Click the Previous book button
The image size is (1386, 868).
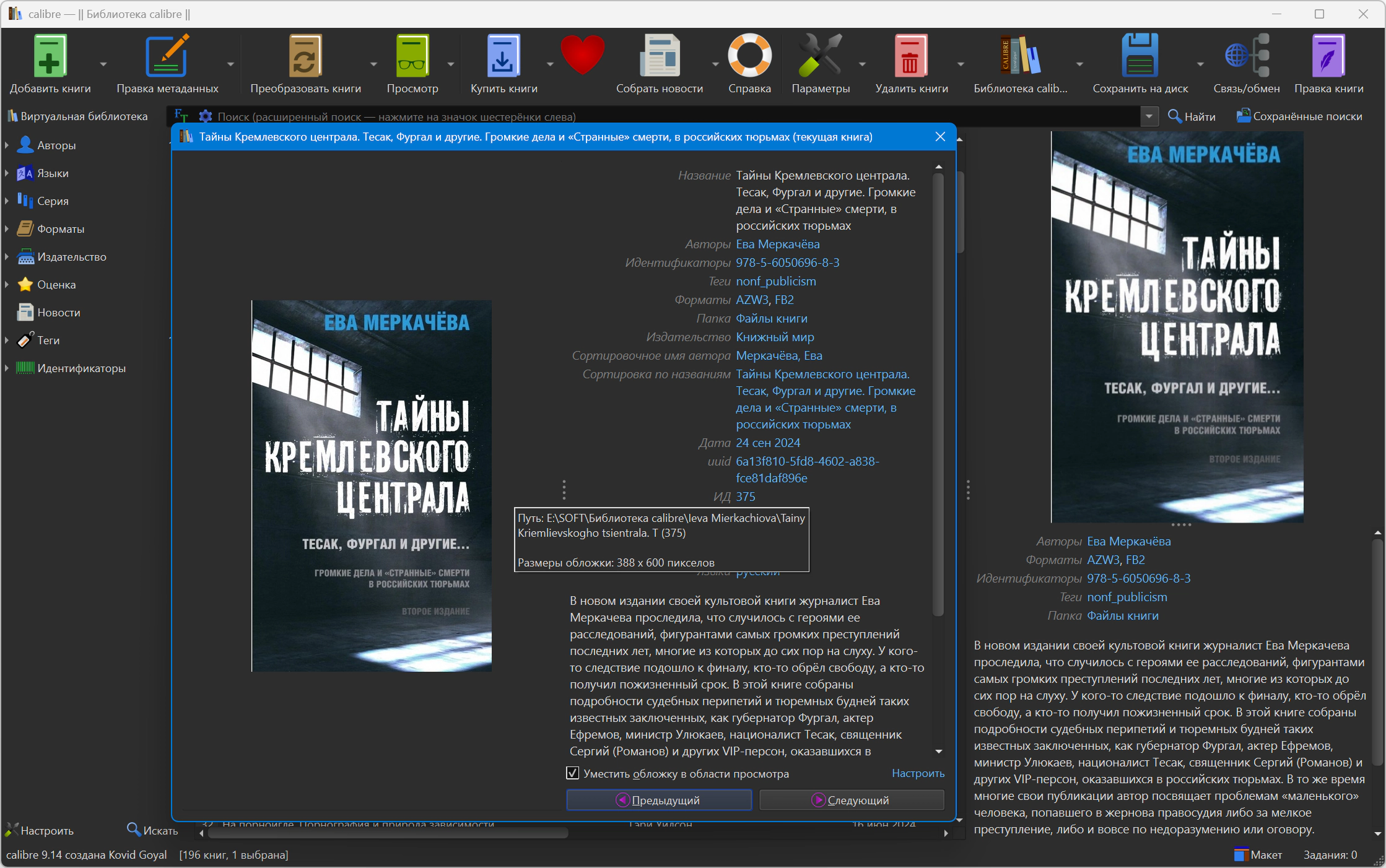click(x=659, y=800)
